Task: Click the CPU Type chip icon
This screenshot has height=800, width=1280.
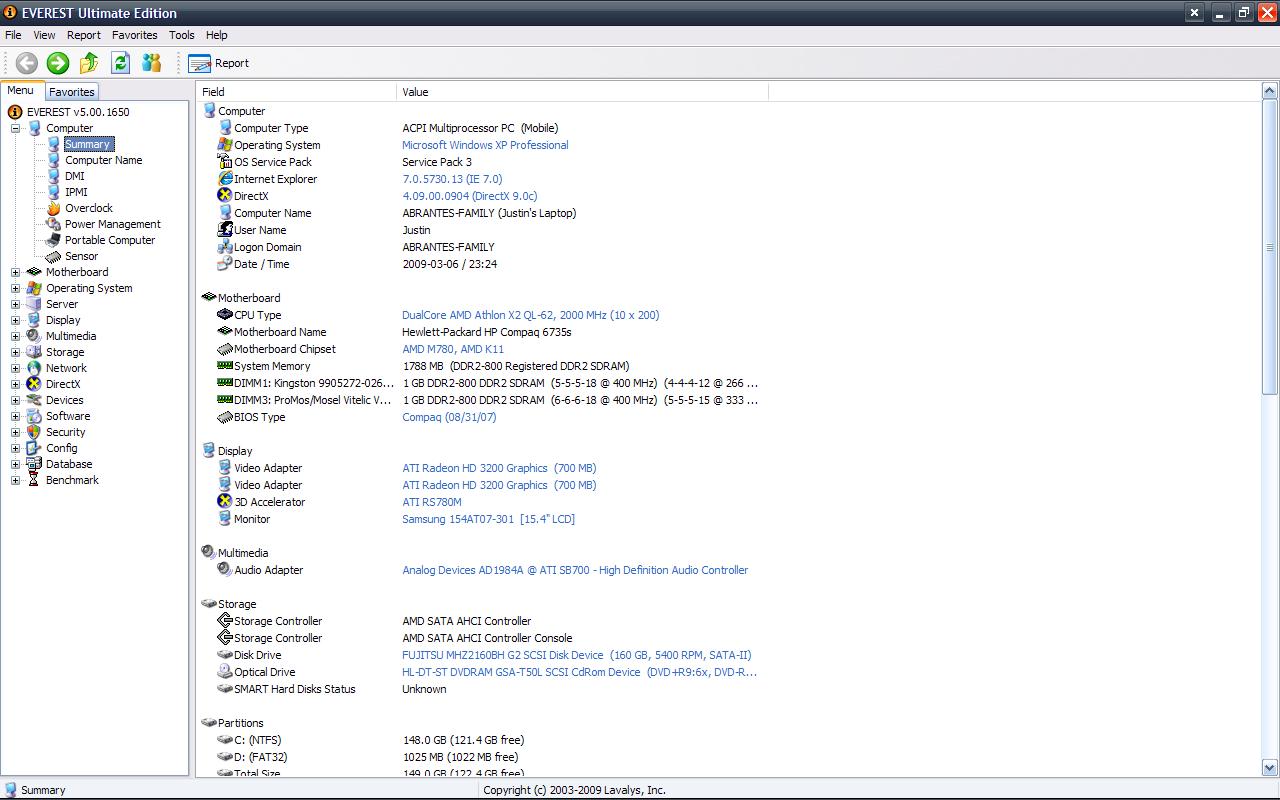Action: (225, 315)
